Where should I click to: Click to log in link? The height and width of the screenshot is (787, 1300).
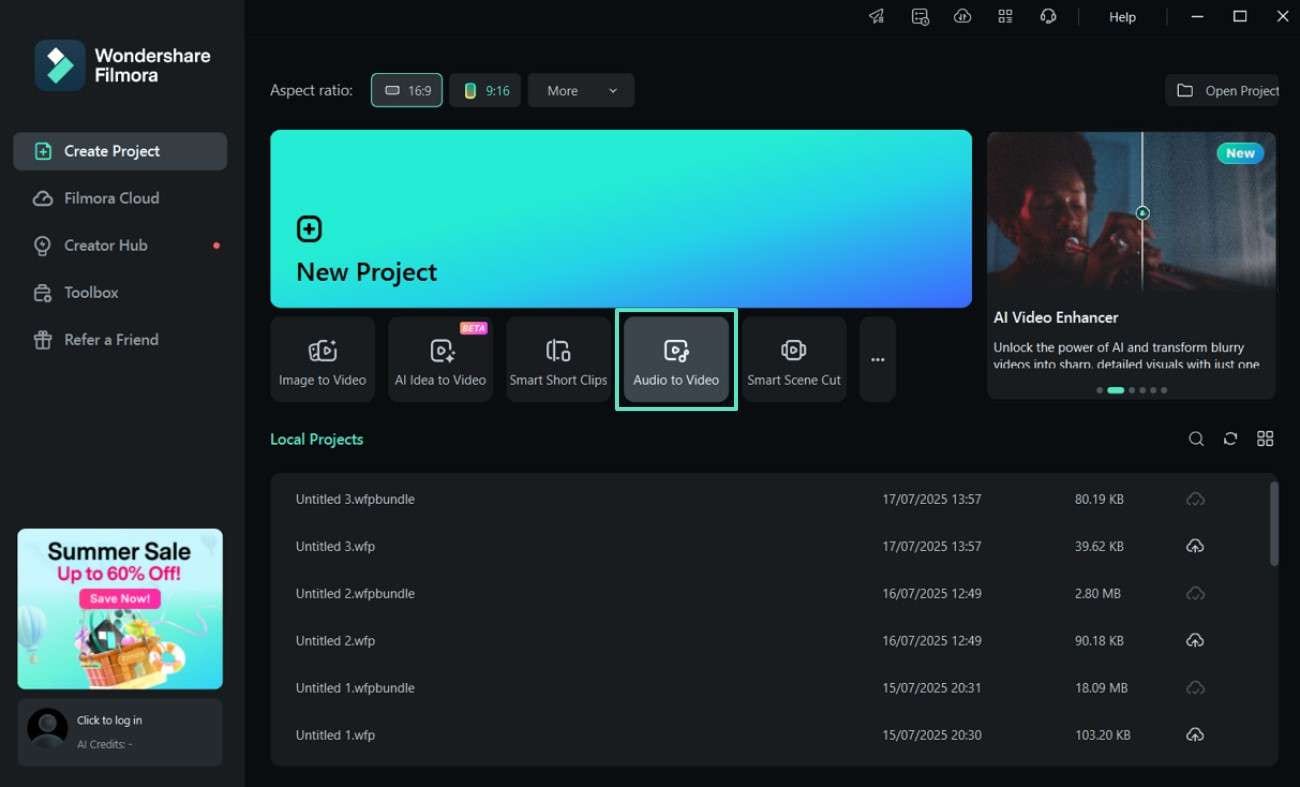tap(109, 720)
